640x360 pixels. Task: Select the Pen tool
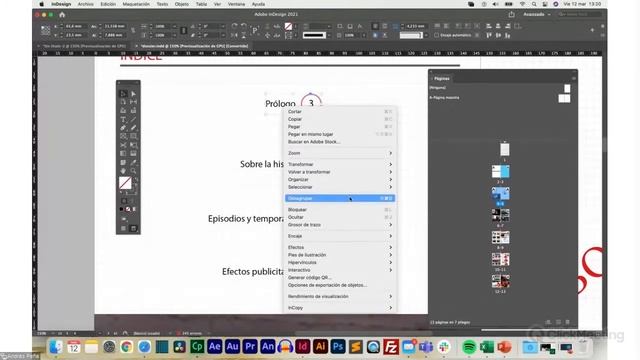pos(123,128)
